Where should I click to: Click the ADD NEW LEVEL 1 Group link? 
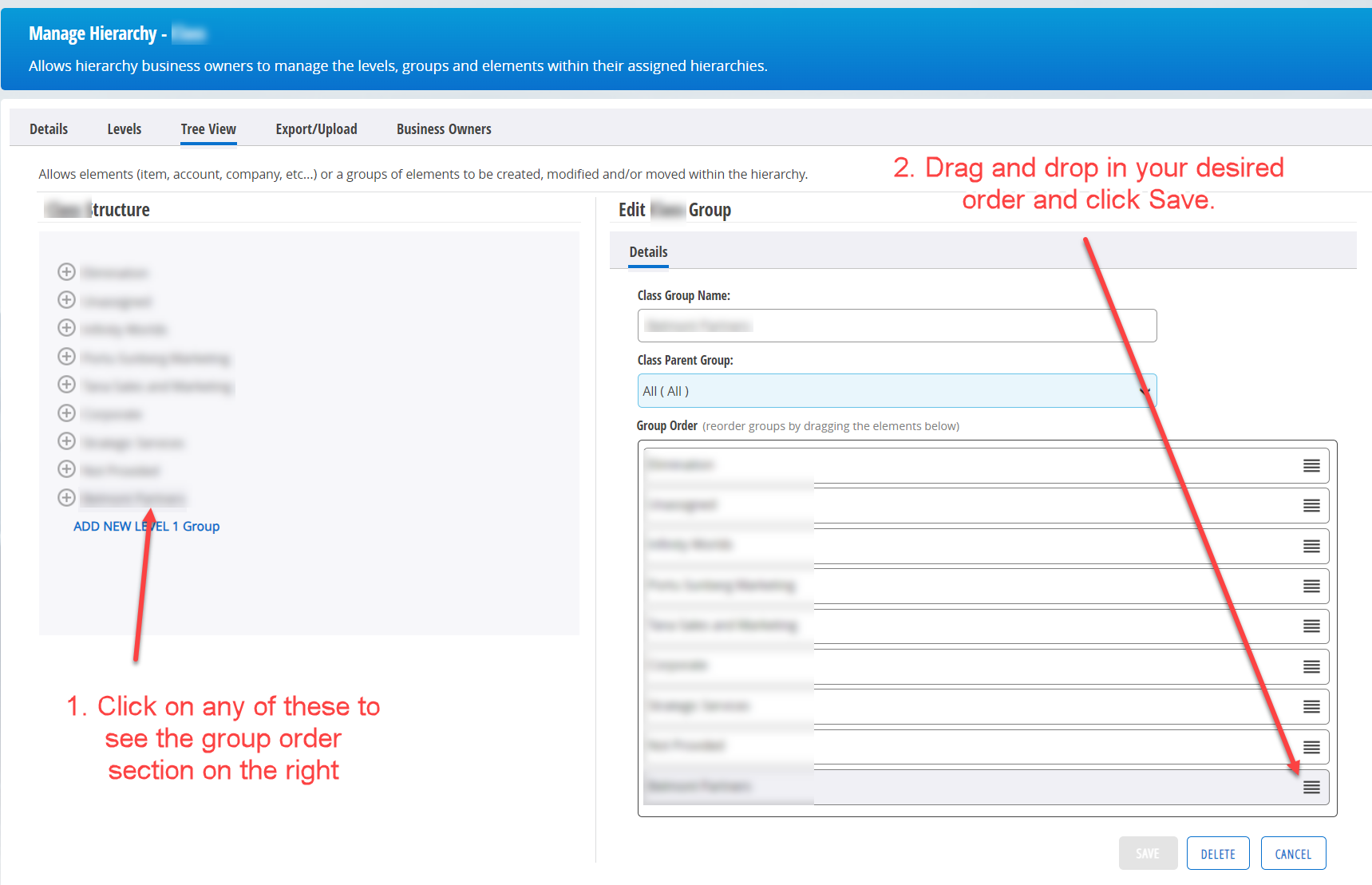click(x=146, y=526)
